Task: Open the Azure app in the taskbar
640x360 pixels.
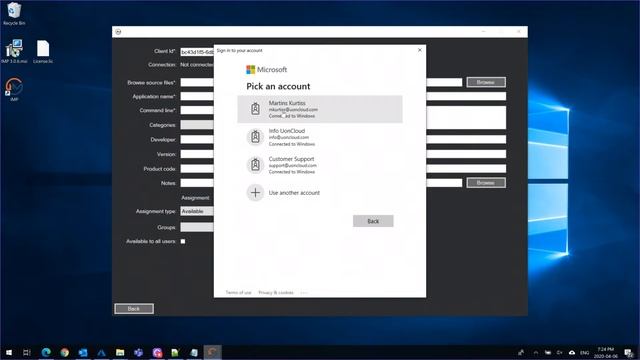Action: [x=101, y=352]
